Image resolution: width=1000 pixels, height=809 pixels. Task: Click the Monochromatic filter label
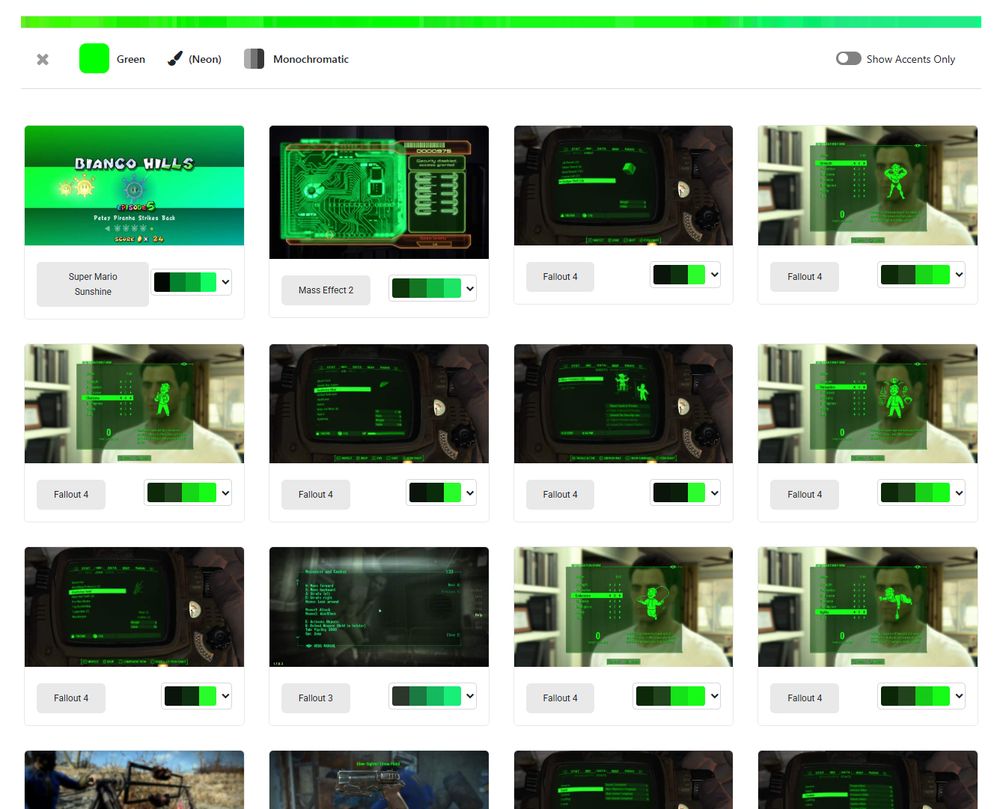click(x=311, y=59)
